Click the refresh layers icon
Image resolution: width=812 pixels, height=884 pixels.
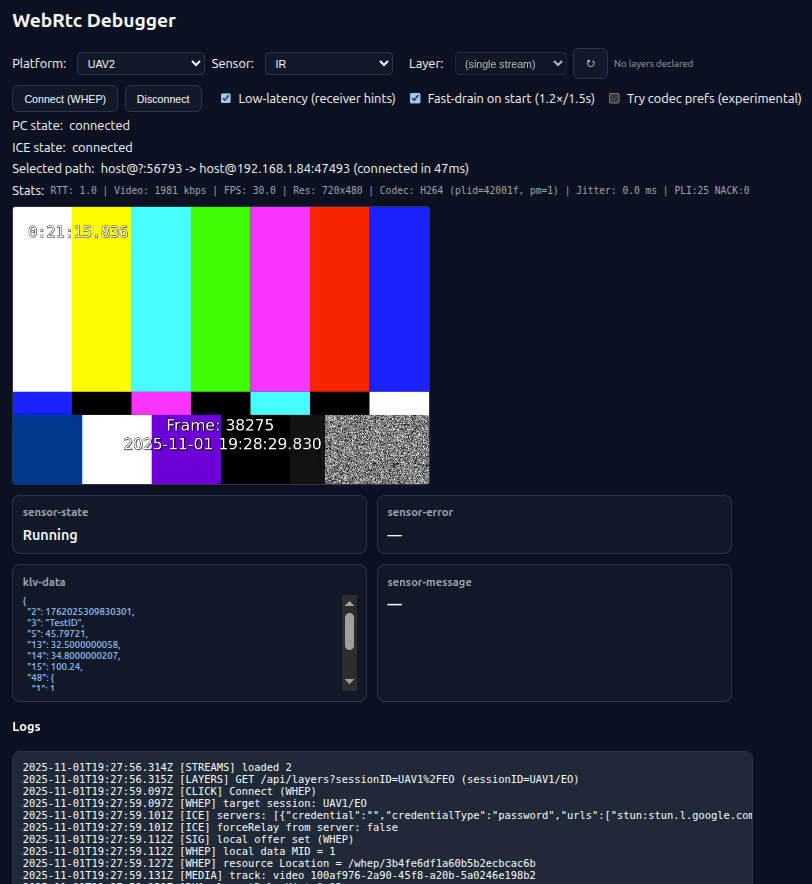(x=590, y=63)
